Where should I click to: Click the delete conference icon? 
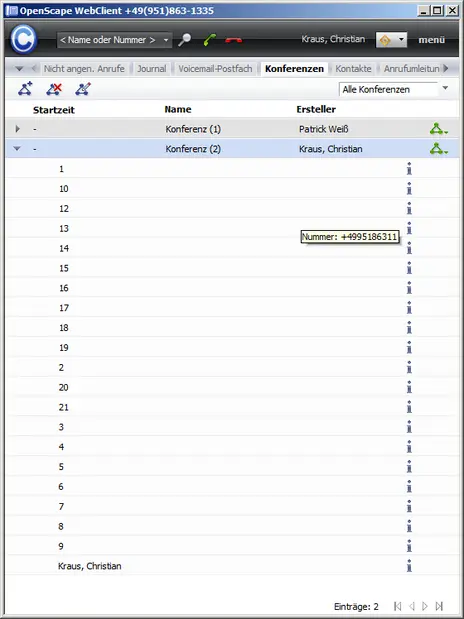(54, 89)
